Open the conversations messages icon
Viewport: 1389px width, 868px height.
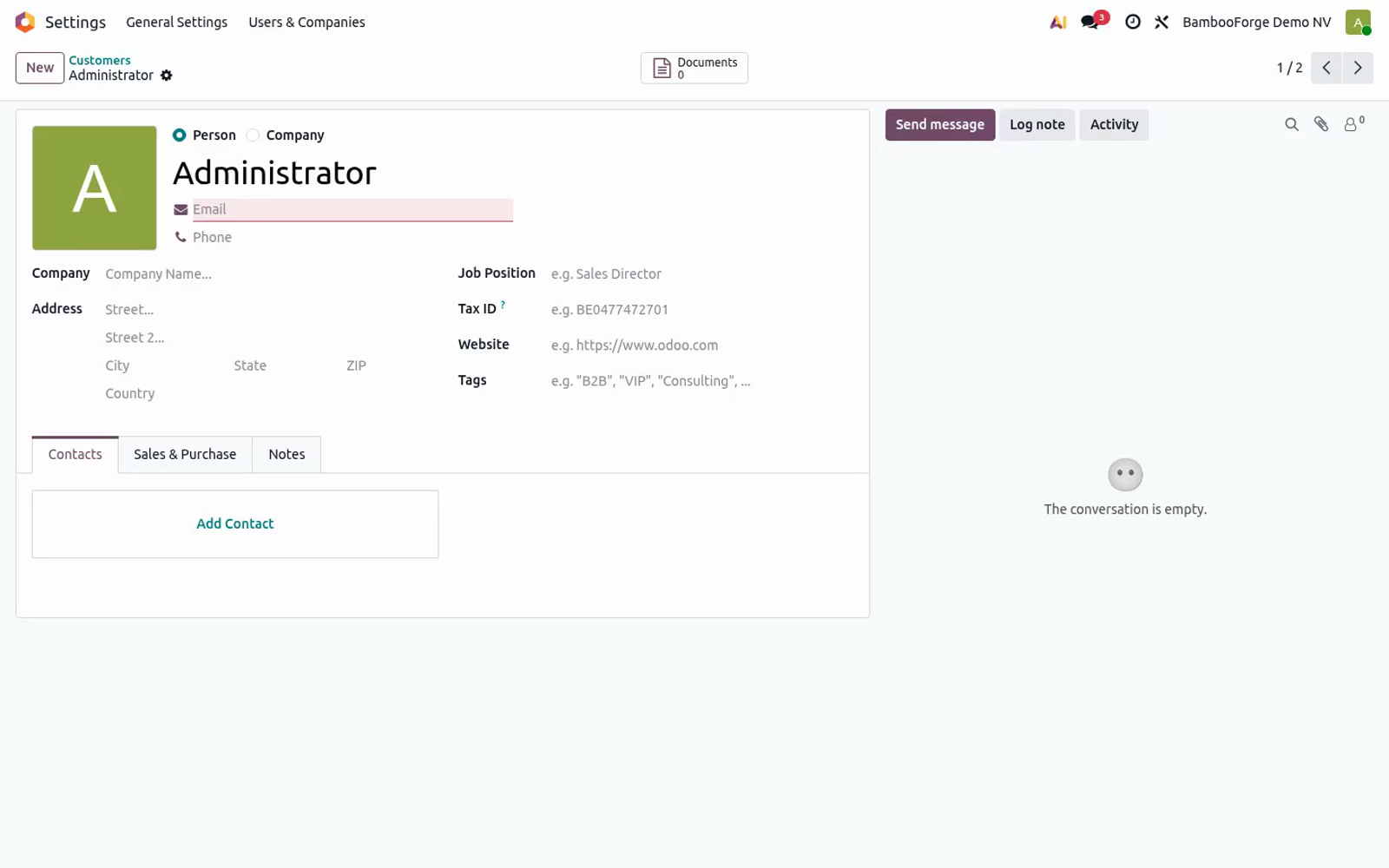[1090, 23]
